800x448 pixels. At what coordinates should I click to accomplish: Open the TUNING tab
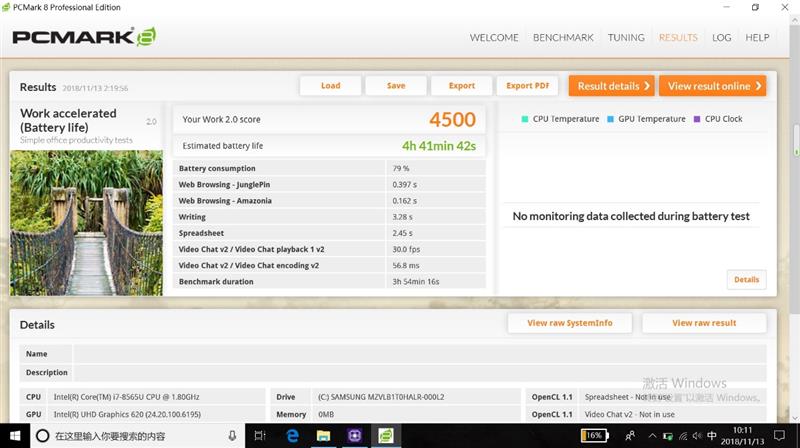[626, 38]
